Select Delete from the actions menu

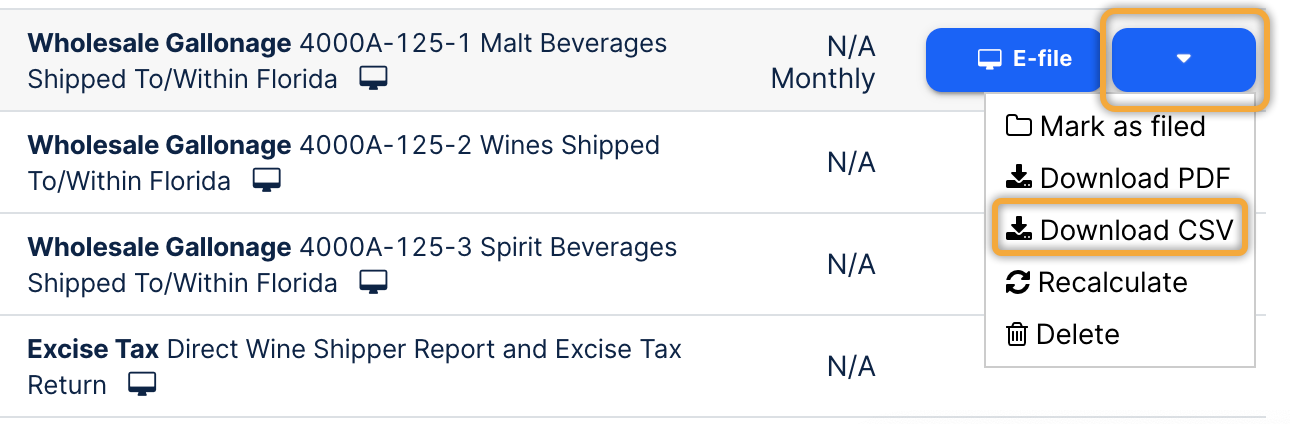1077,334
